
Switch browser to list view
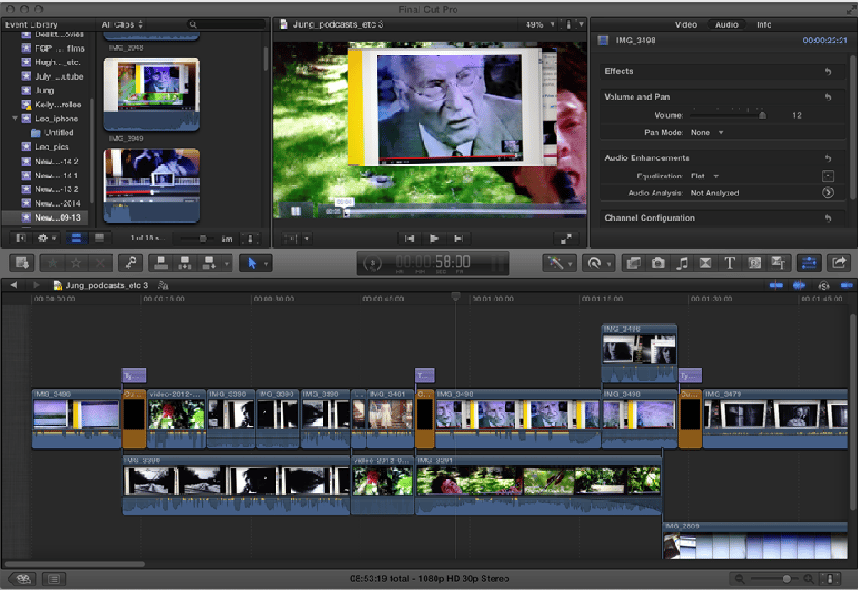coord(99,238)
